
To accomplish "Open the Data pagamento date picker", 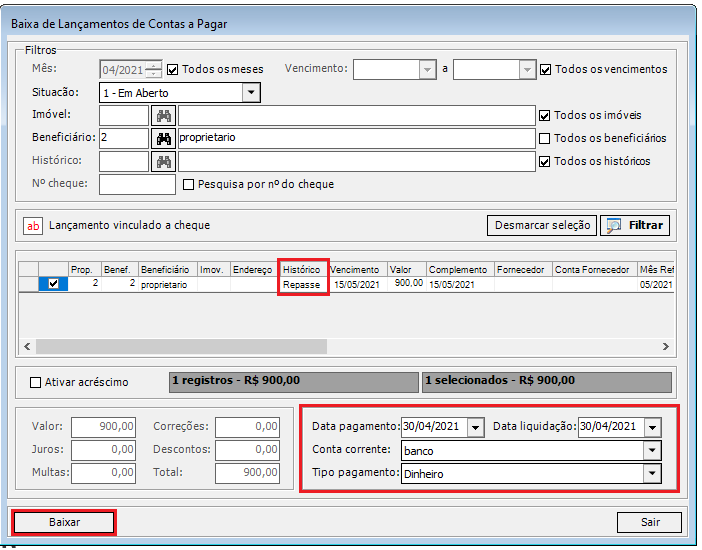I will click(475, 427).
